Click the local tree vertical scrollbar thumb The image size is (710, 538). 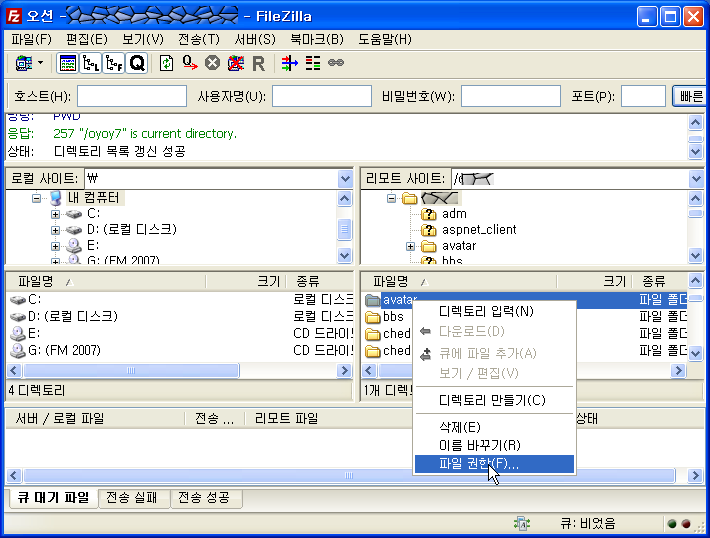pos(345,230)
